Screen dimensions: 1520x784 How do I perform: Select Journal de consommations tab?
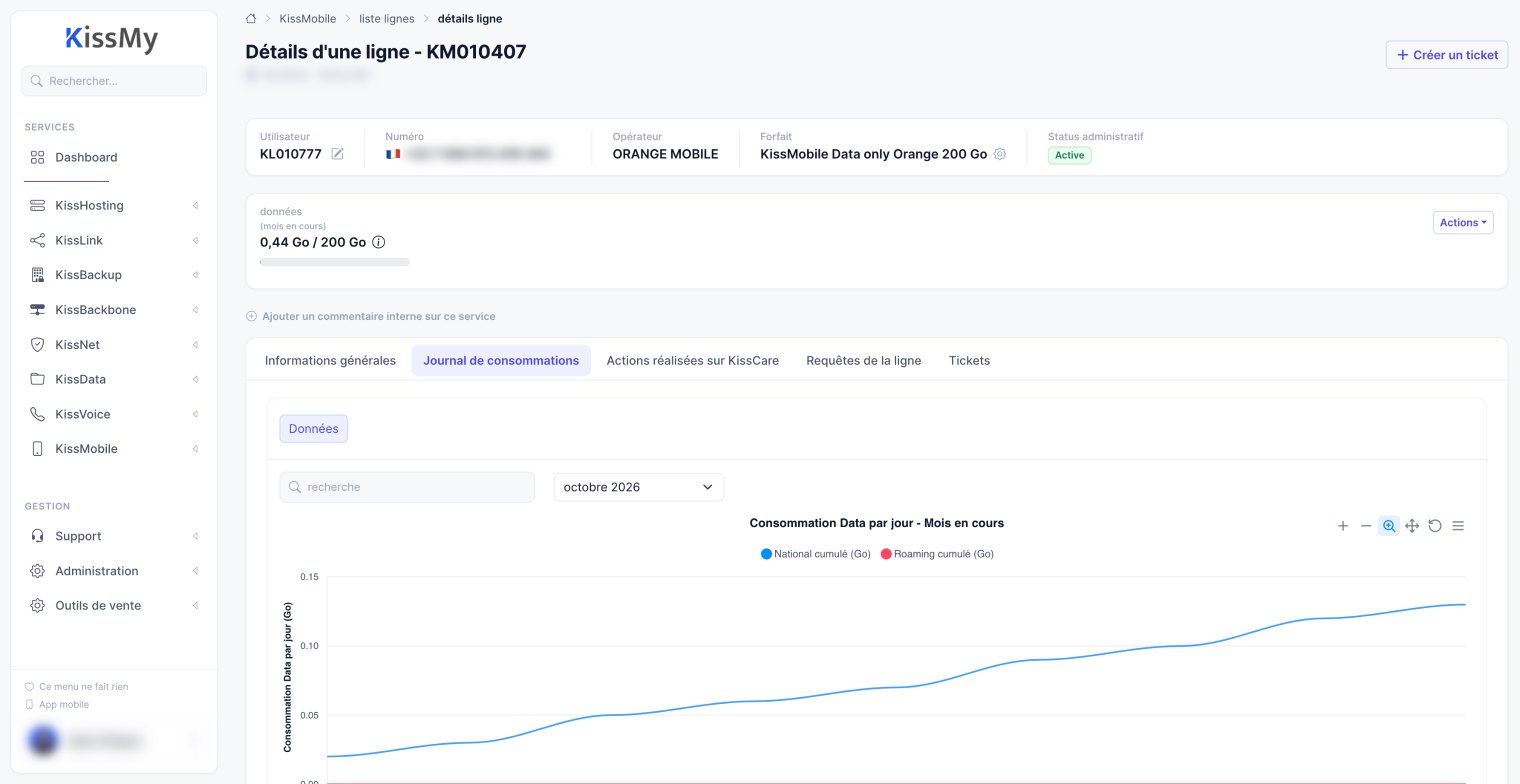pos(501,360)
